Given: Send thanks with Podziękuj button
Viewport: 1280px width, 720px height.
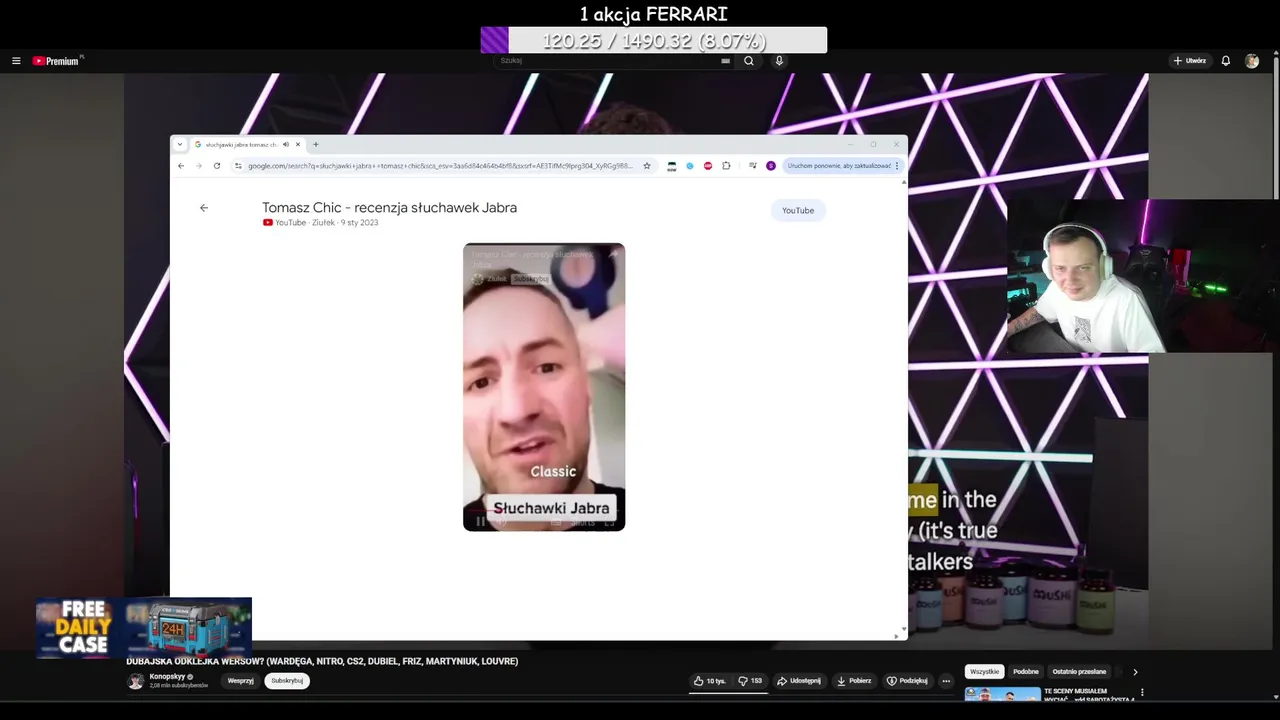Looking at the screenshot, I should tap(908, 681).
